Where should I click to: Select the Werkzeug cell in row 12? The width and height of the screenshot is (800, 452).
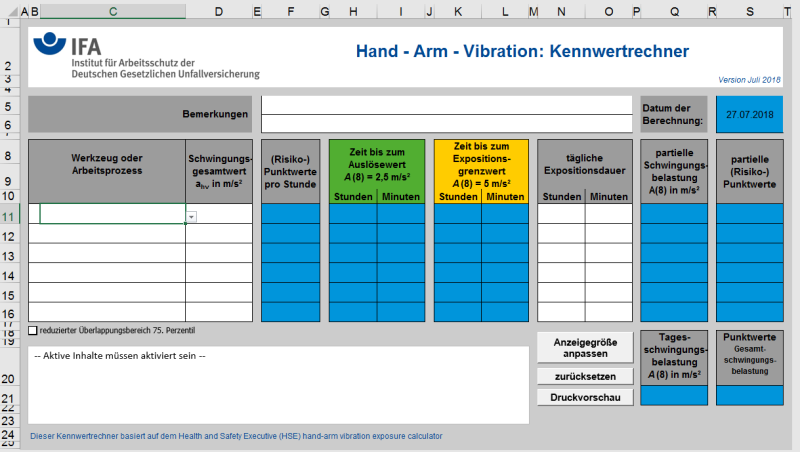(x=107, y=234)
